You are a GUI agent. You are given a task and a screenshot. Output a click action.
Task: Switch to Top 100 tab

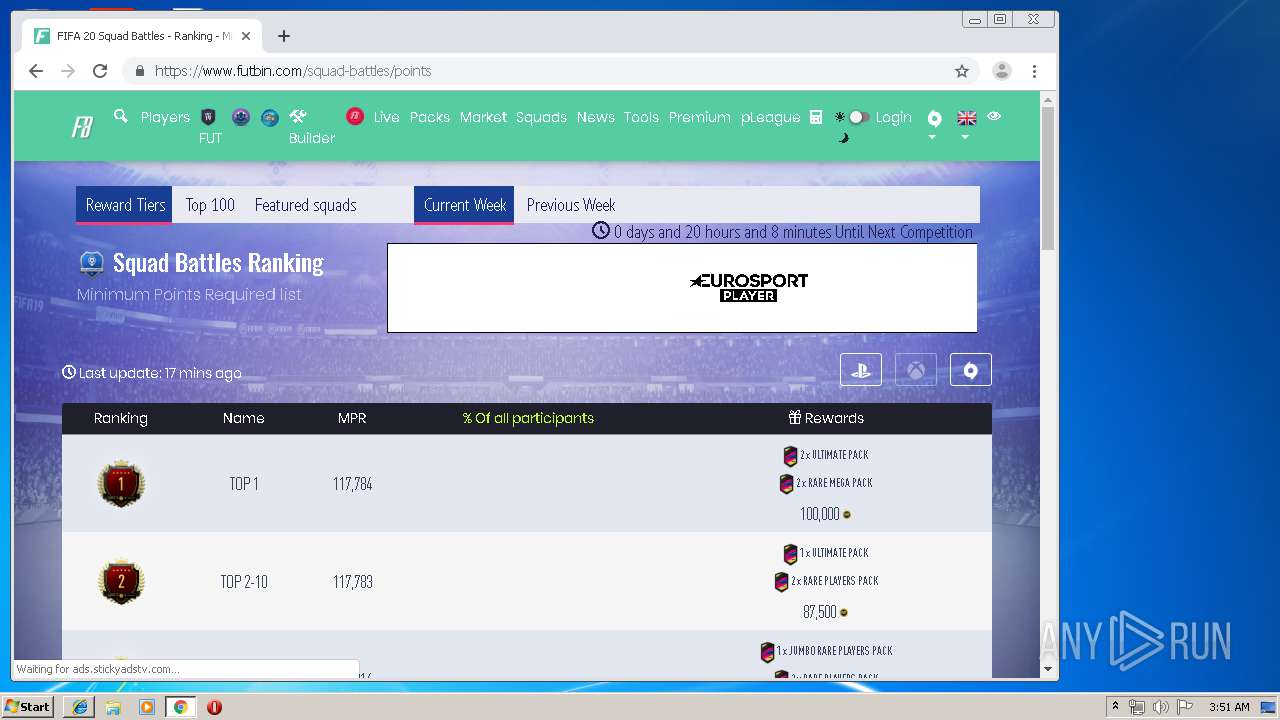pos(210,205)
